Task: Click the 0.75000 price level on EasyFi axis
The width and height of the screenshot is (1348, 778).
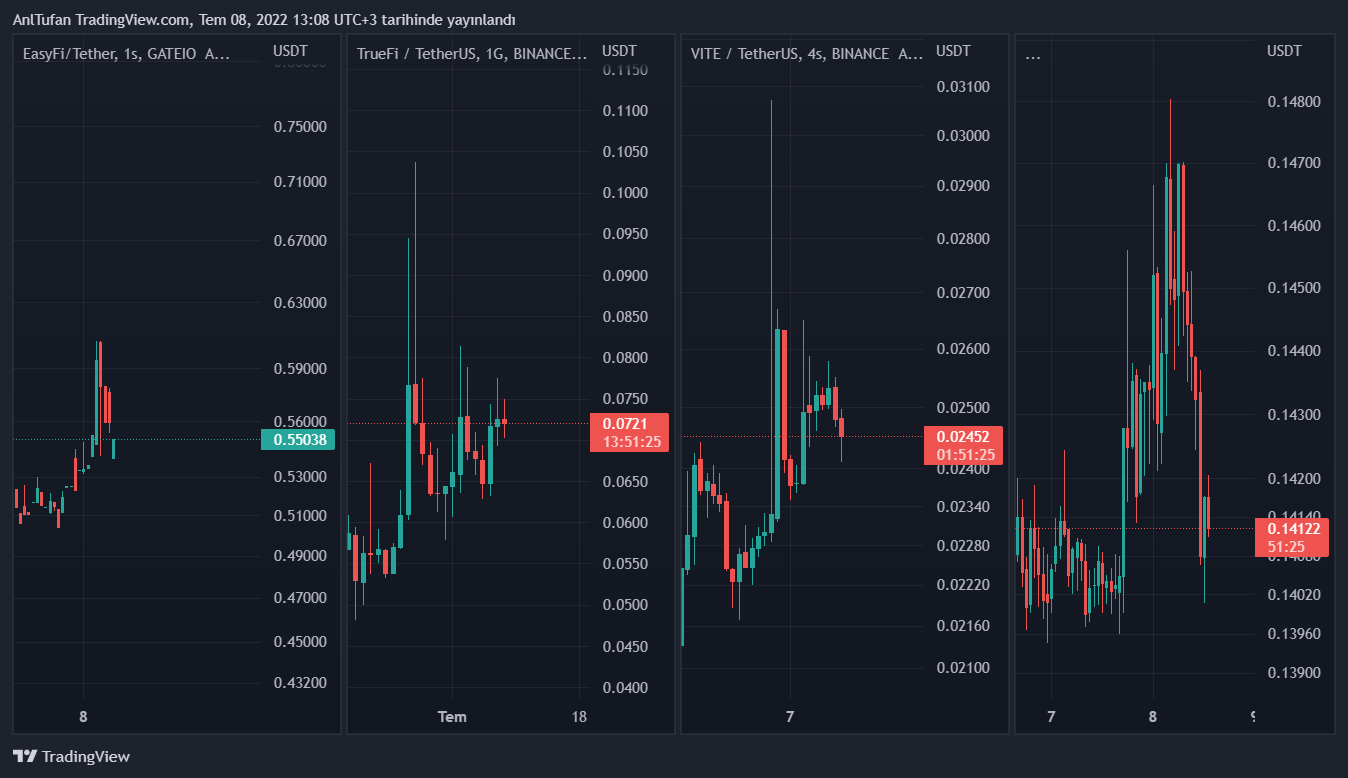Action: pos(300,126)
